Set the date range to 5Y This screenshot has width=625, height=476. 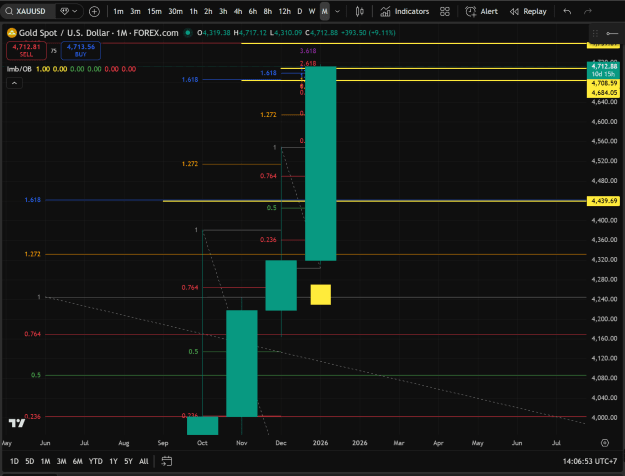[x=128, y=461]
